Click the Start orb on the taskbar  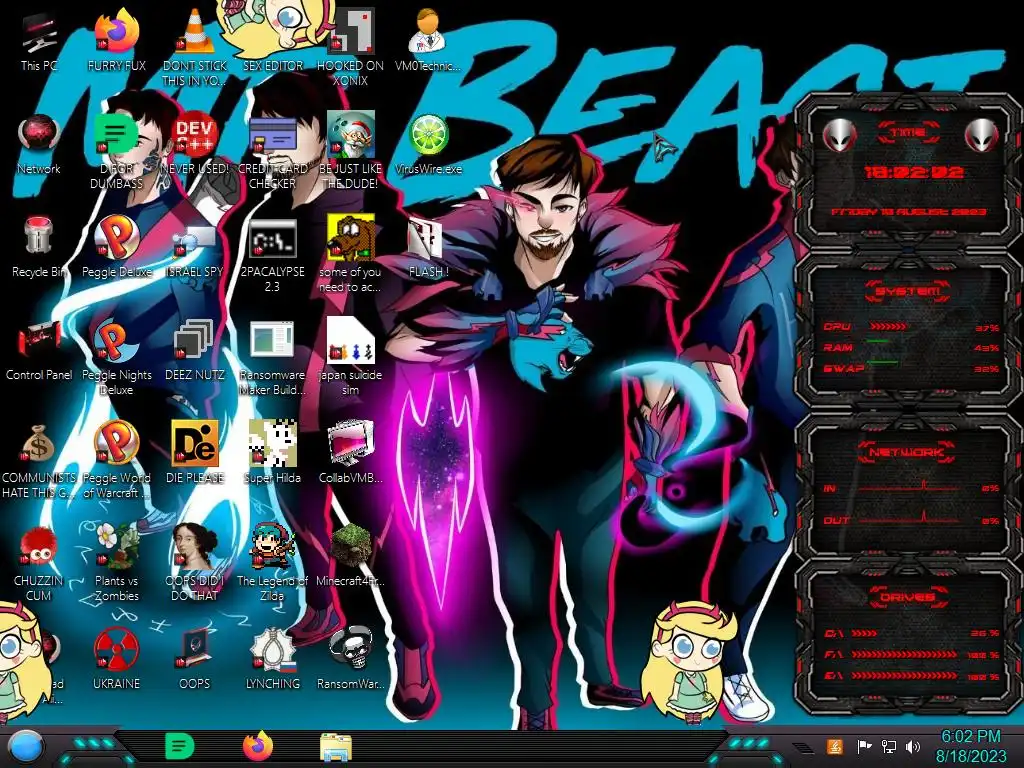26,747
